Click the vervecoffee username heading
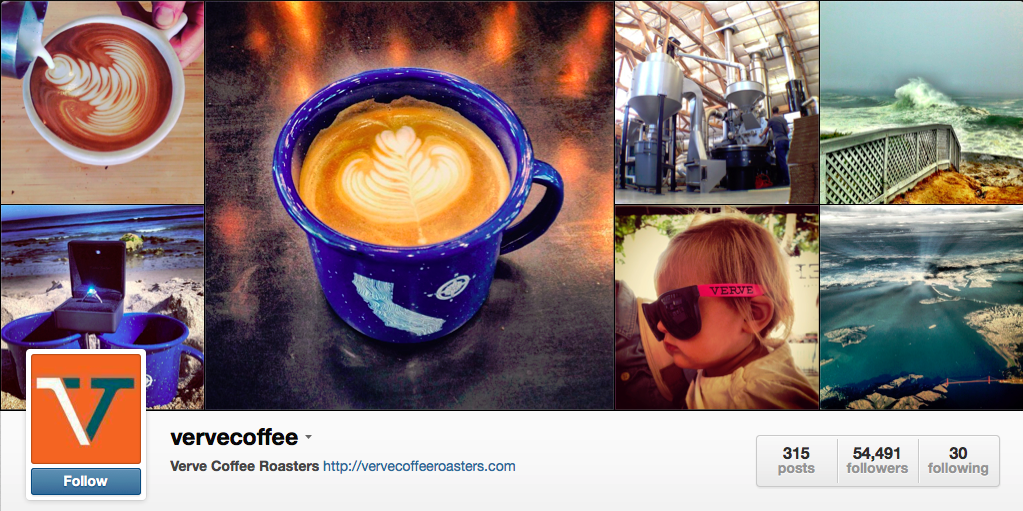 234,437
